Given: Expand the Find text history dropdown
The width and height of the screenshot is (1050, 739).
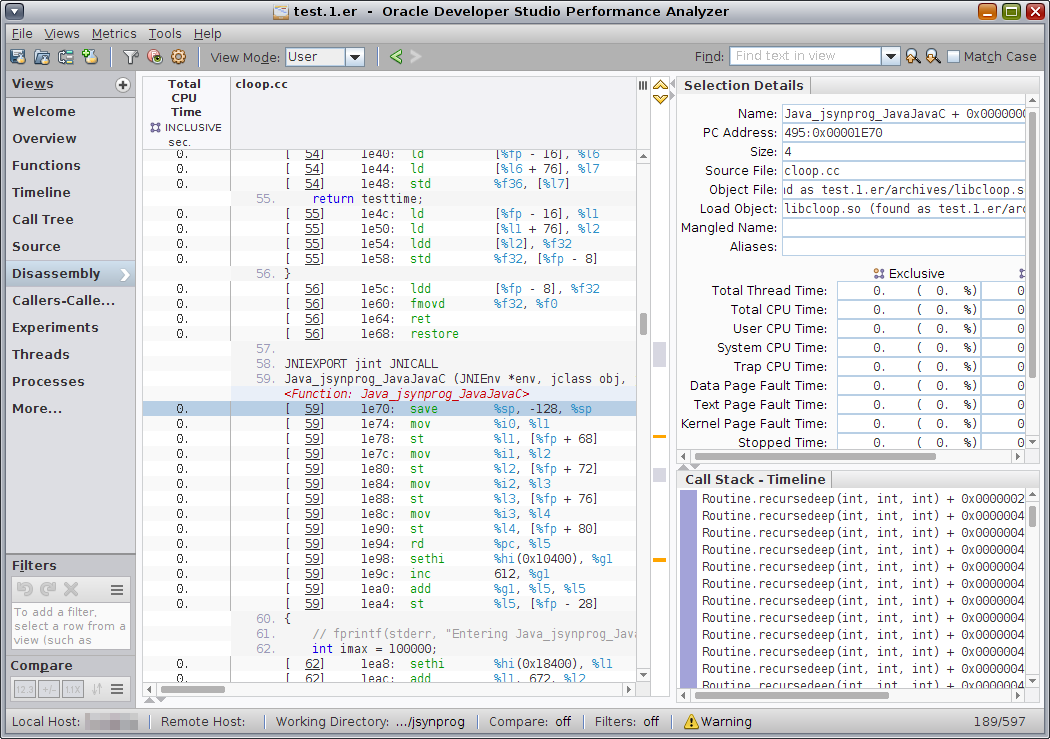Looking at the screenshot, I should 890,57.
